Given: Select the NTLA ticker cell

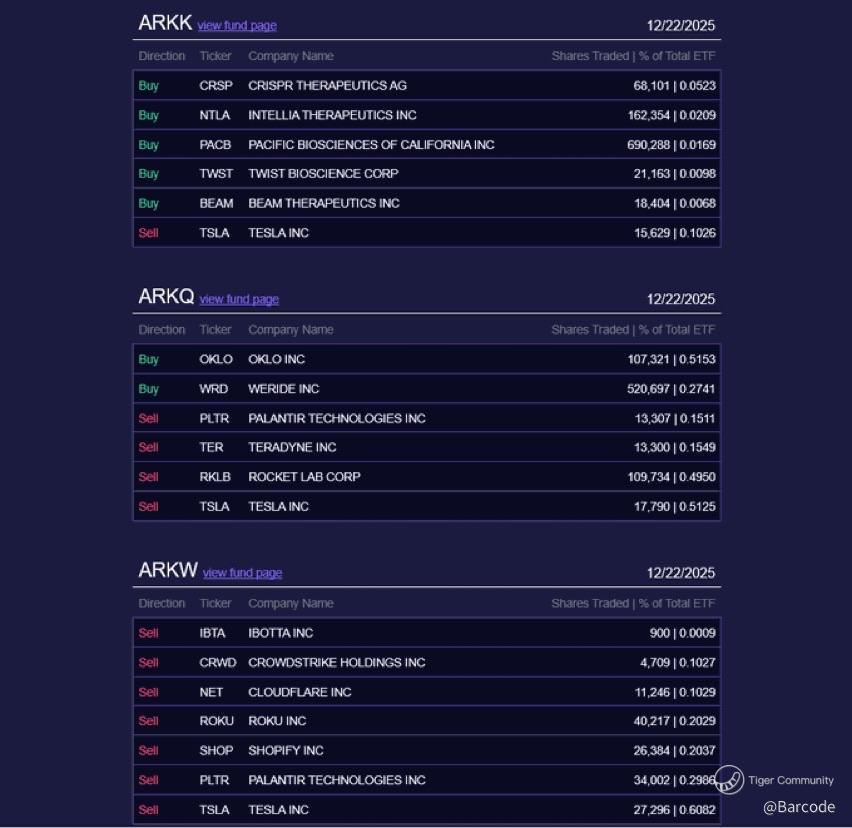Looking at the screenshot, I should click(215, 115).
